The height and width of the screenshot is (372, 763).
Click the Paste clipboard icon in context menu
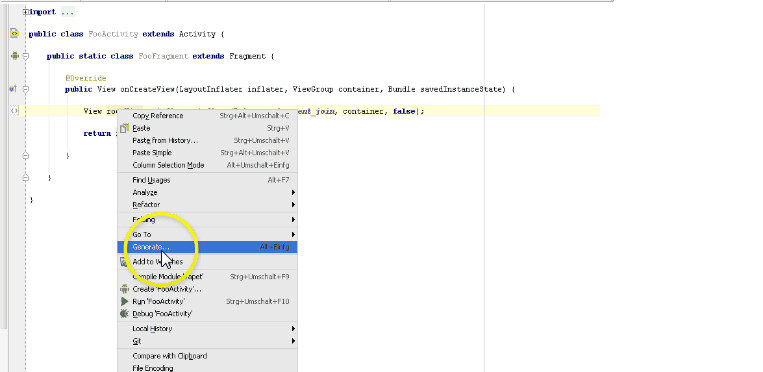(x=125, y=128)
